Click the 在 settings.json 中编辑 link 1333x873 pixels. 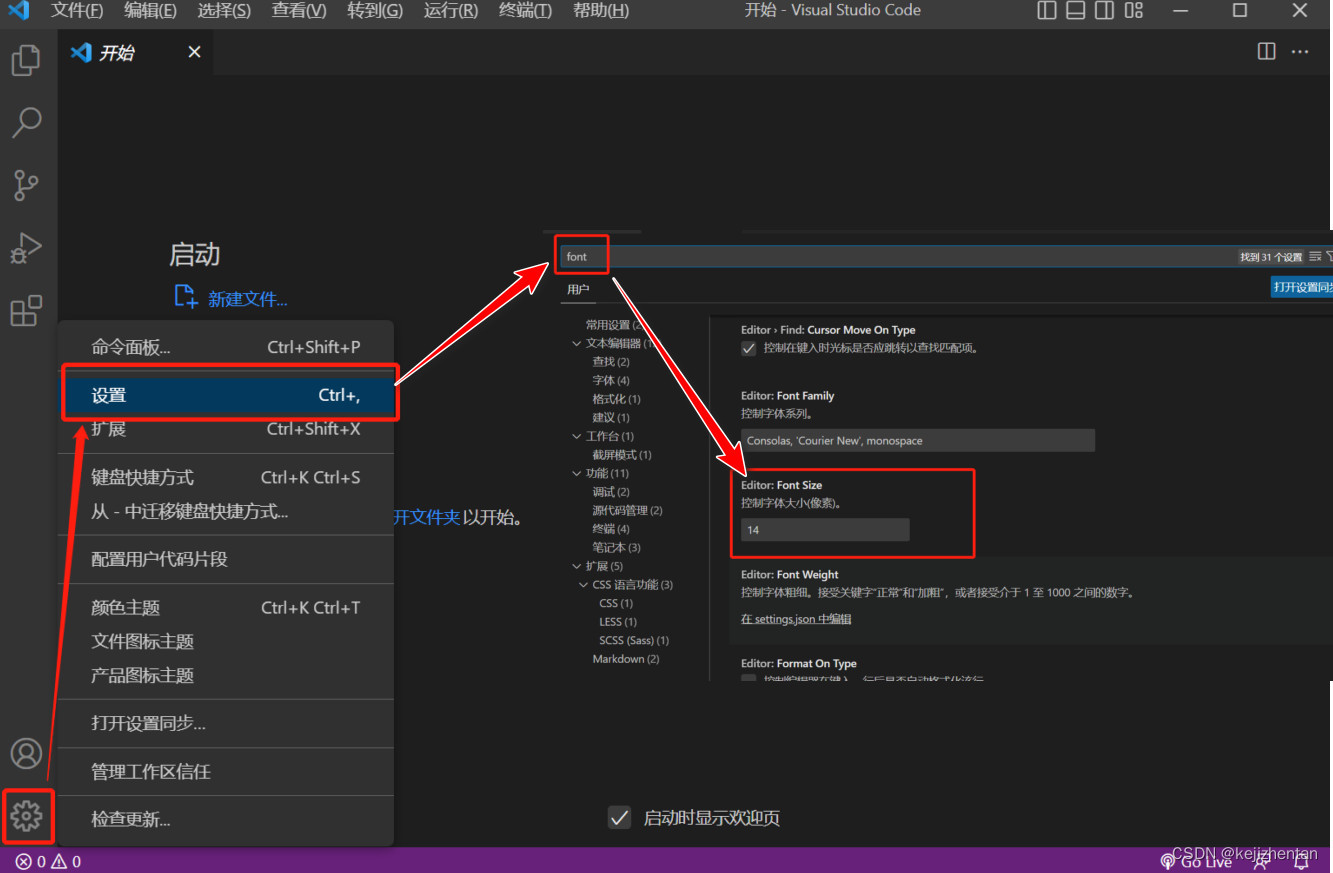click(796, 619)
